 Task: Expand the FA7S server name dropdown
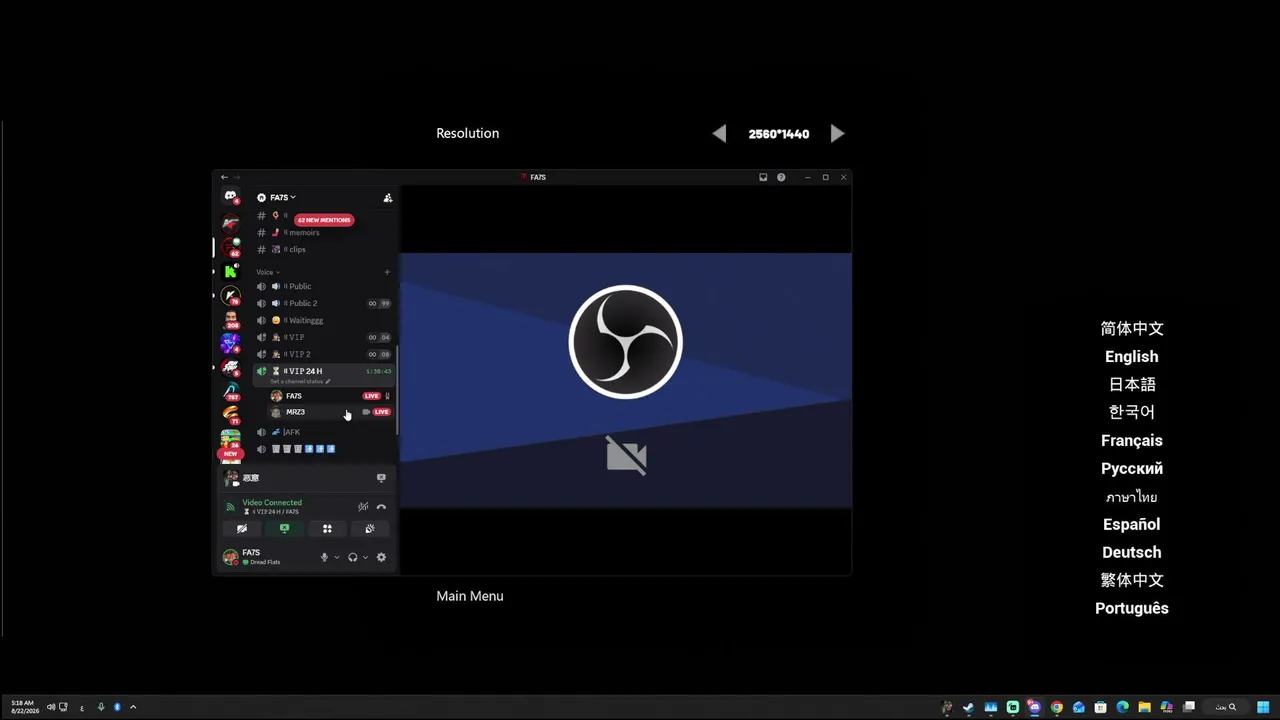(x=277, y=198)
